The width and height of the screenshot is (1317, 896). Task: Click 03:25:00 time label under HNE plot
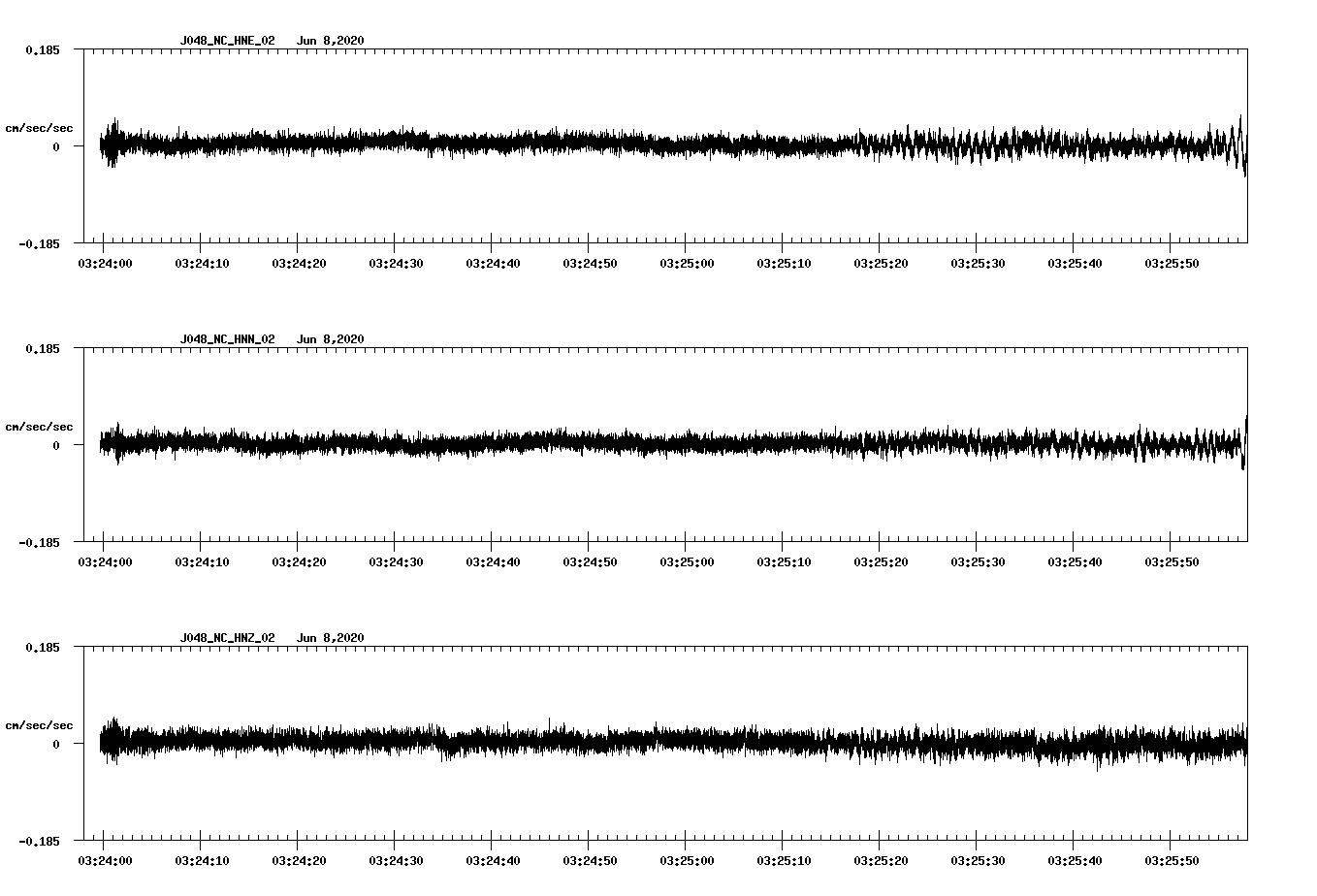(686, 263)
